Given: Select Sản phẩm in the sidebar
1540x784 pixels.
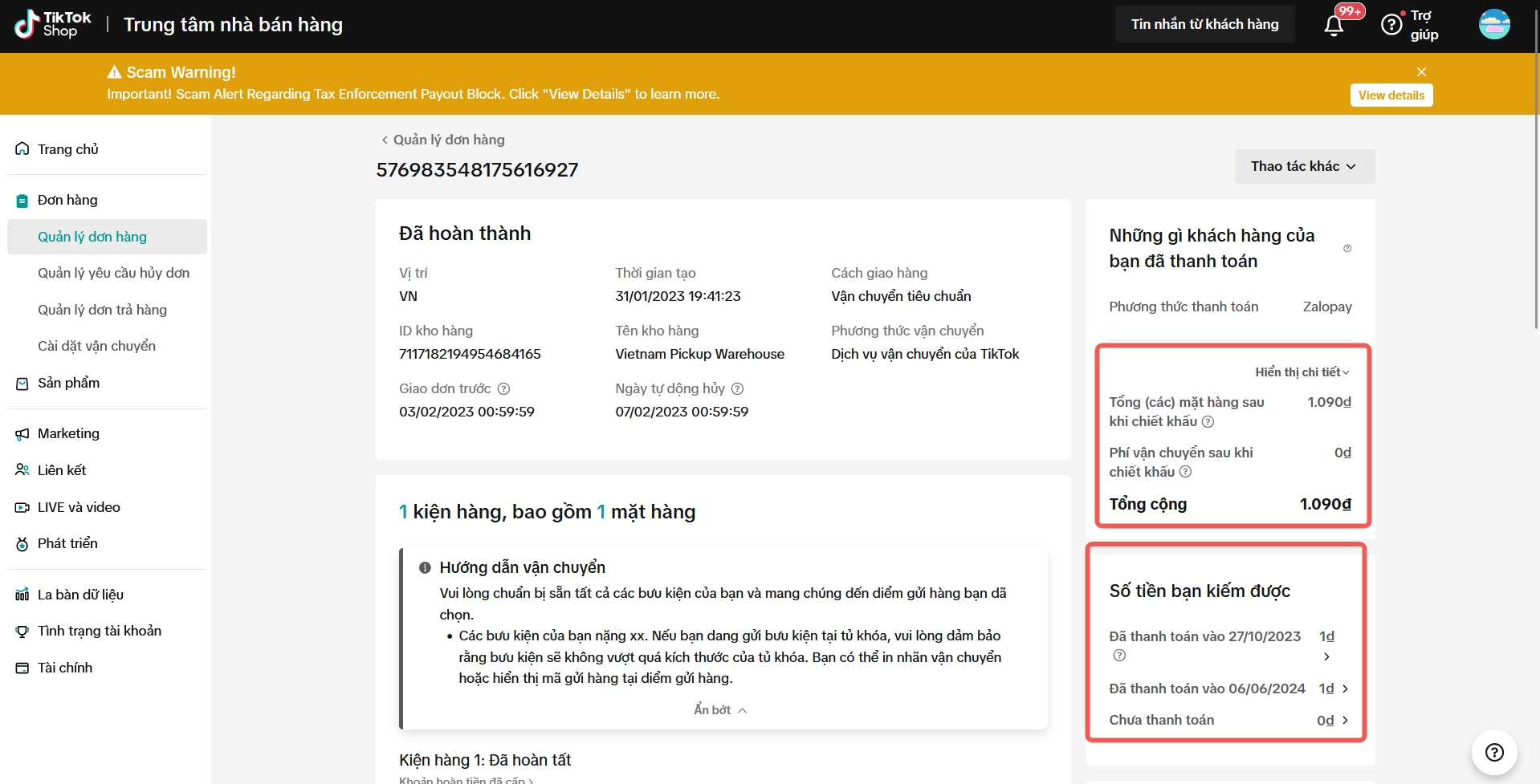Looking at the screenshot, I should click(68, 383).
